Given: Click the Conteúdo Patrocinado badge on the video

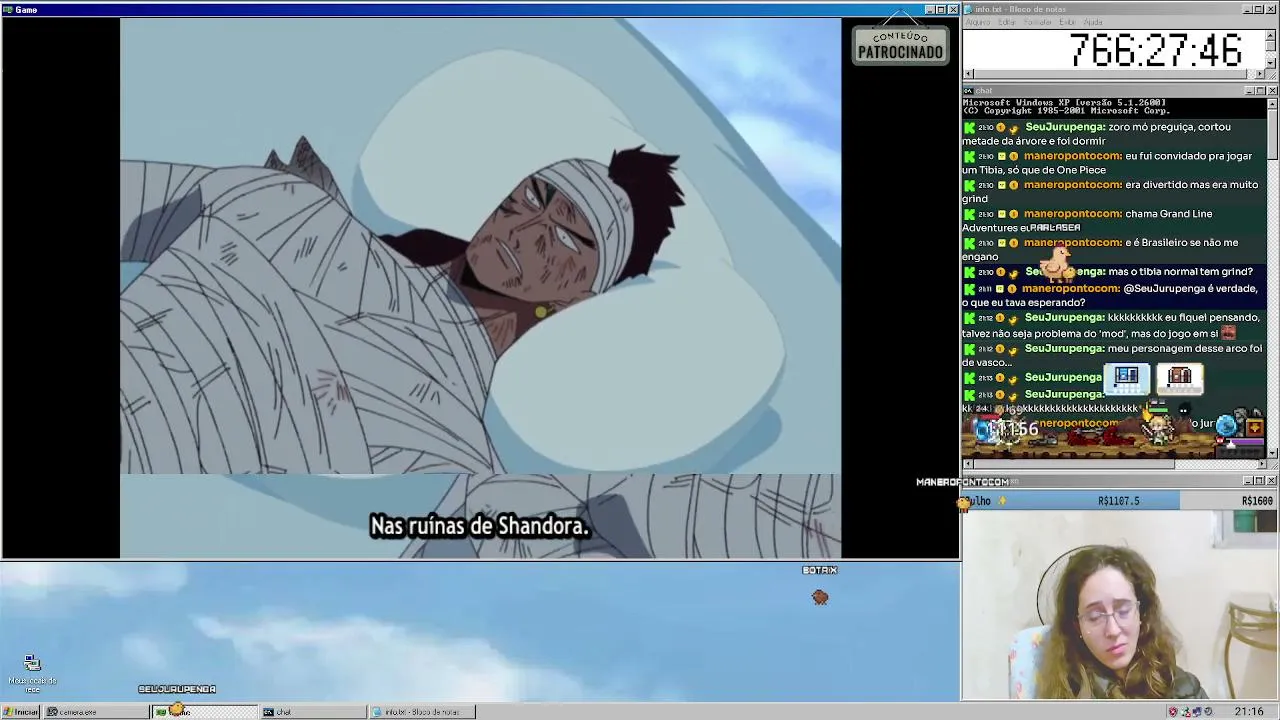Looking at the screenshot, I should coord(900,45).
